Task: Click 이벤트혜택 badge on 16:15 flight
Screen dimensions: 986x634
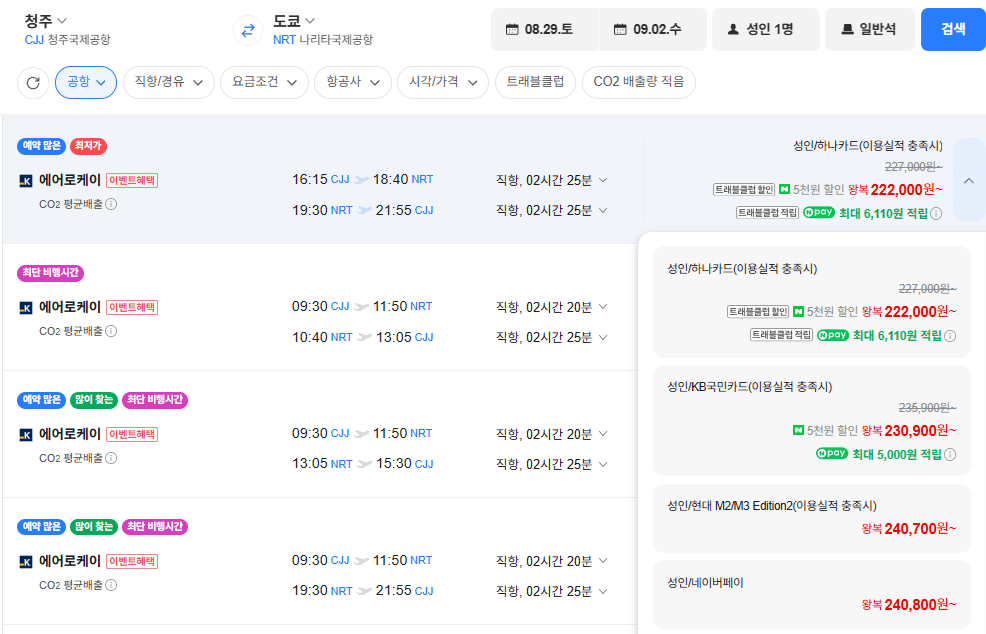Action: [132, 181]
